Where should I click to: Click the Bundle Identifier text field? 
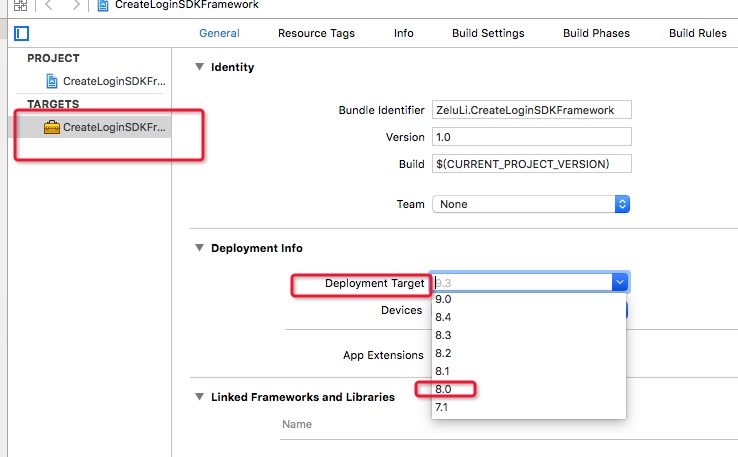click(x=531, y=110)
